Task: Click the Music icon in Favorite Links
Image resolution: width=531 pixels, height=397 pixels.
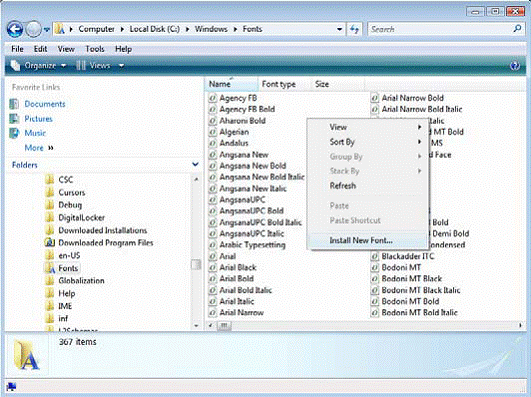Action: [14, 133]
